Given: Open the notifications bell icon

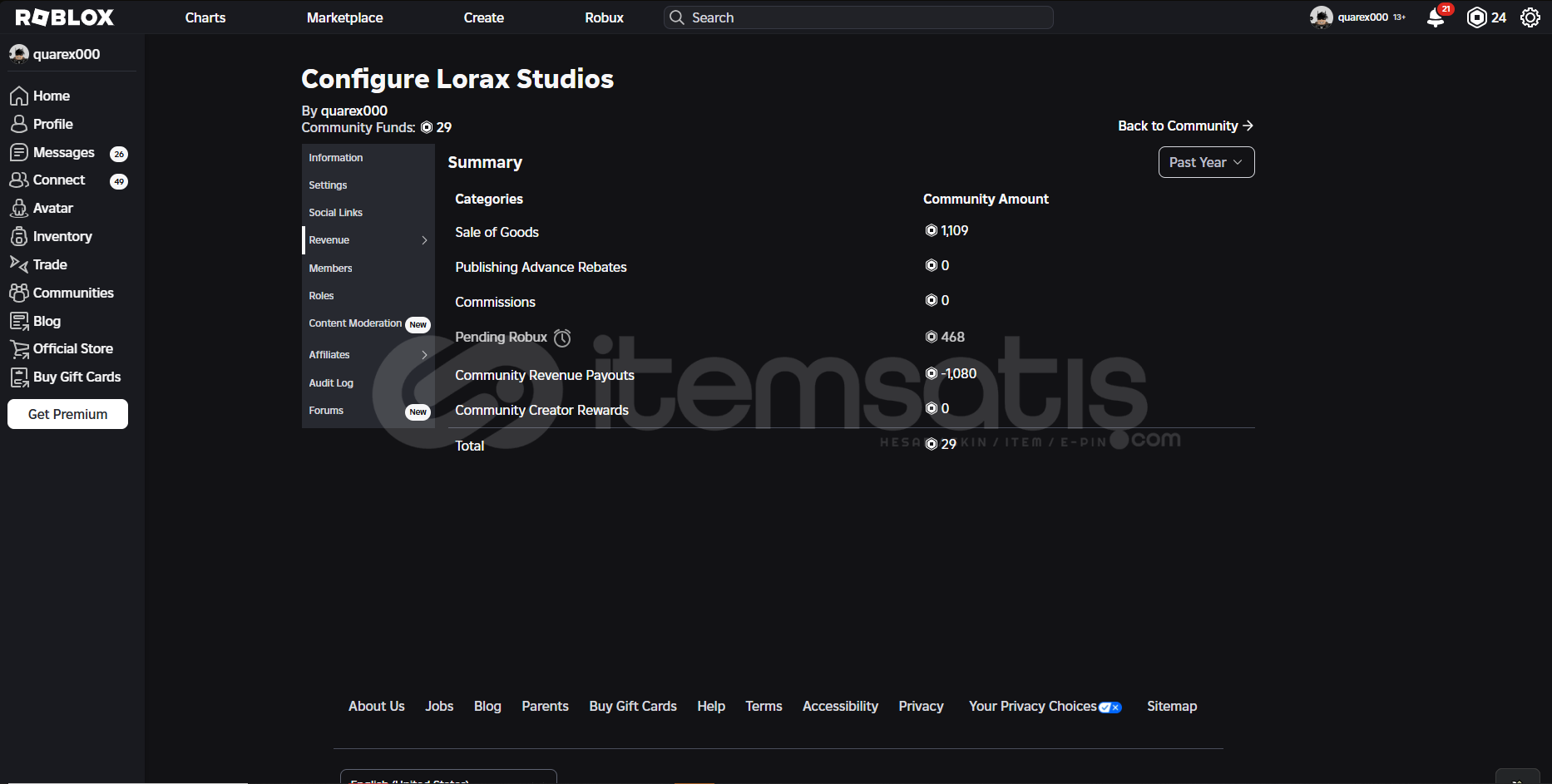Looking at the screenshot, I should [1435, 18].
